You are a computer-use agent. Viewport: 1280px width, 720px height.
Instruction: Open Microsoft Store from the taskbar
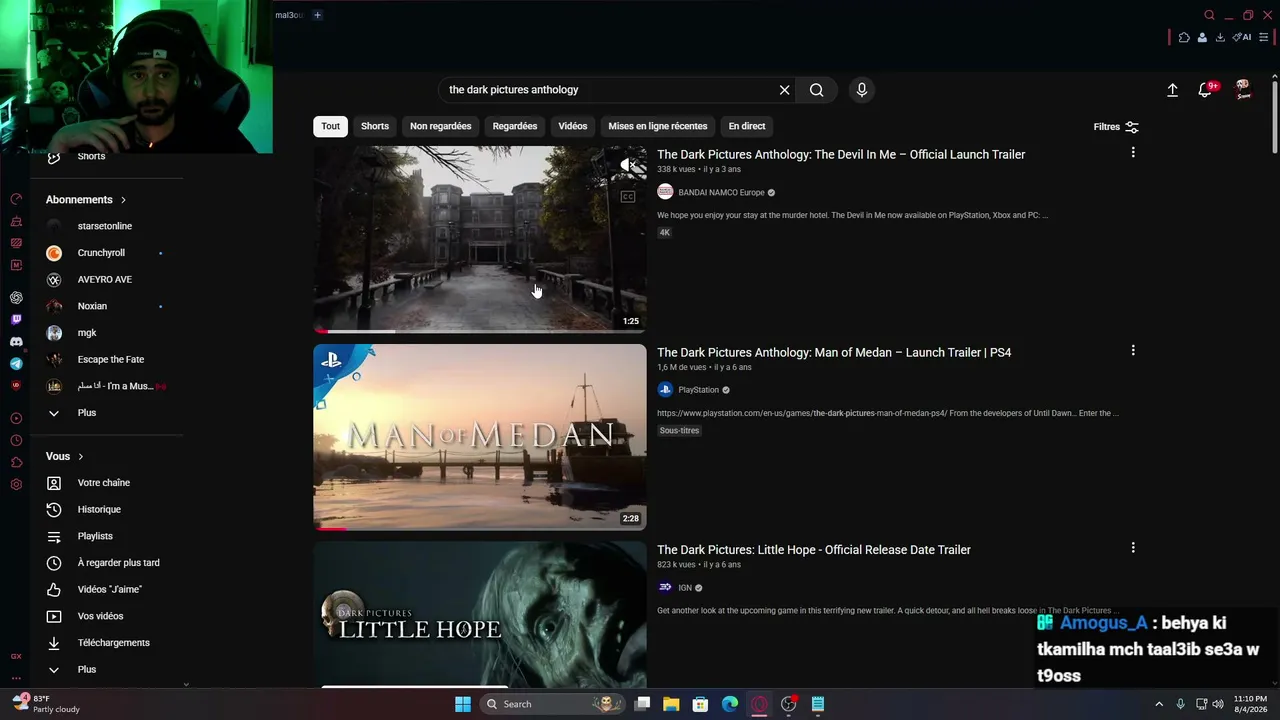(x=700, y=704)
